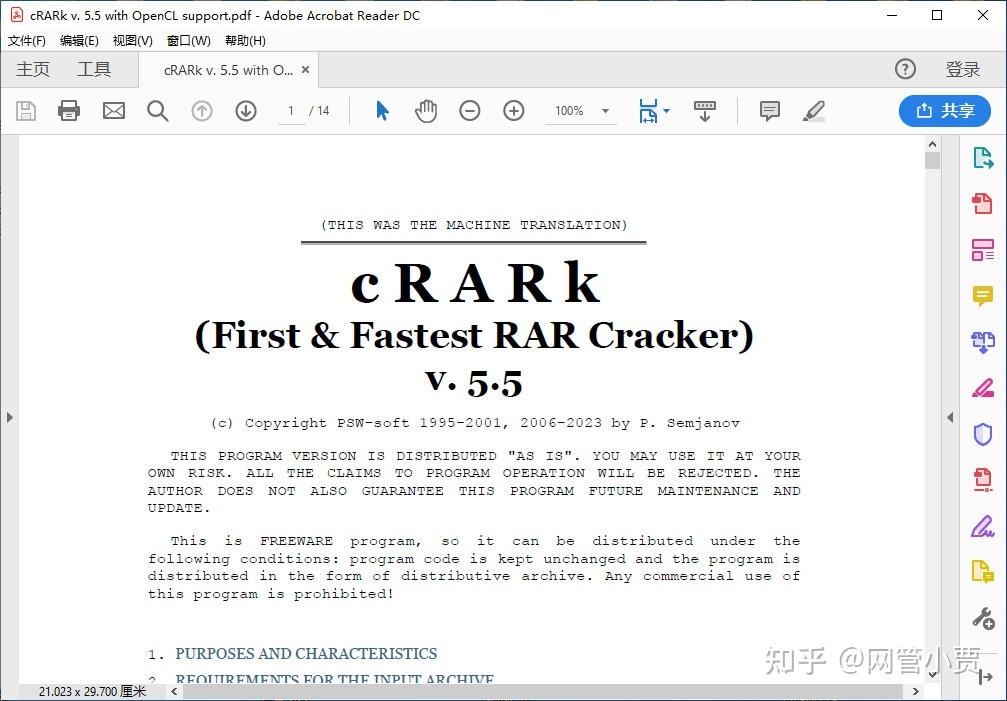Open the zoom level 100% dropdown

580,111
